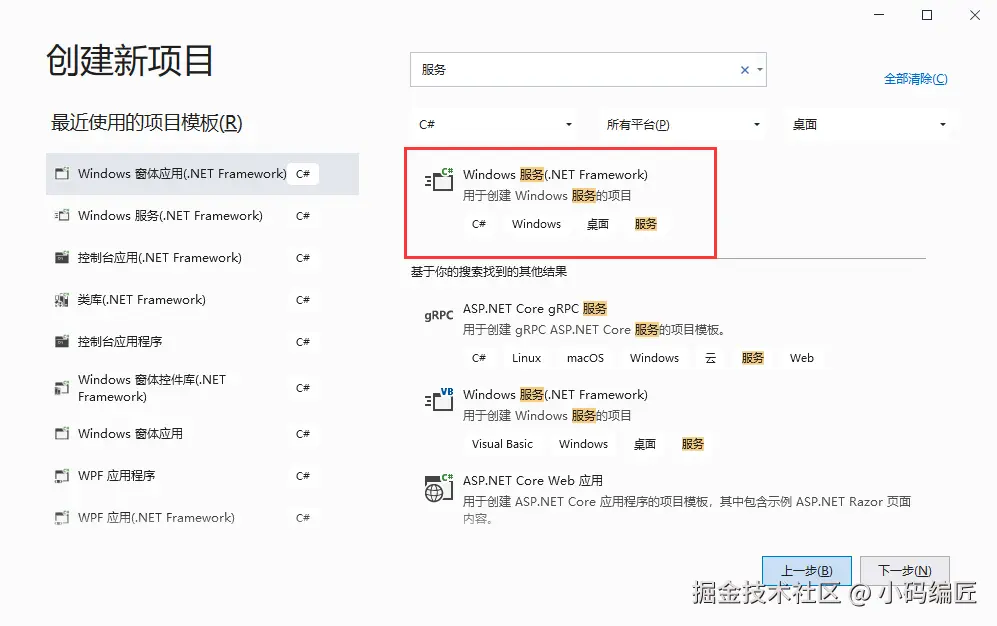Select recent template Windows 窗体控件库(.NET Framework)
This screenshot has height=626, width=997.
pos(202,388)
